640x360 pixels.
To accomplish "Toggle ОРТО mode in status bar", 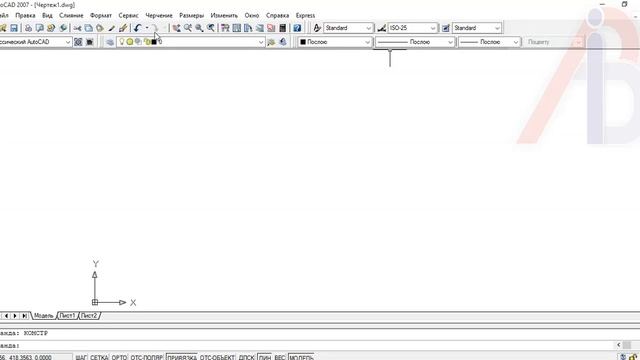I will pos(119,357).
